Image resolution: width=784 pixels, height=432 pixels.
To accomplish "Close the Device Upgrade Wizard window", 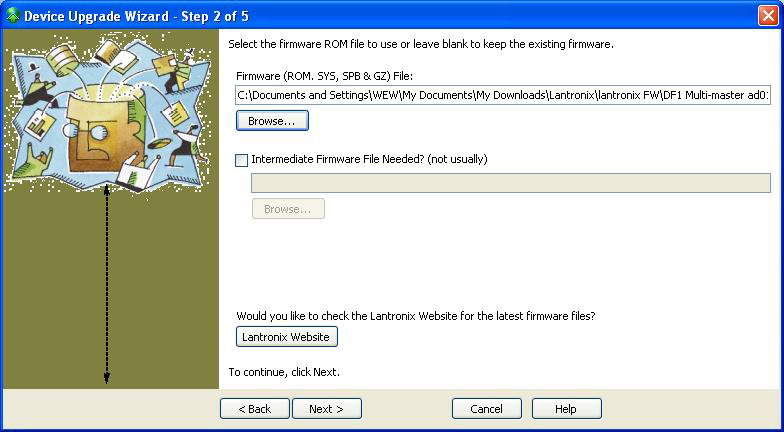I will [768, 16].
